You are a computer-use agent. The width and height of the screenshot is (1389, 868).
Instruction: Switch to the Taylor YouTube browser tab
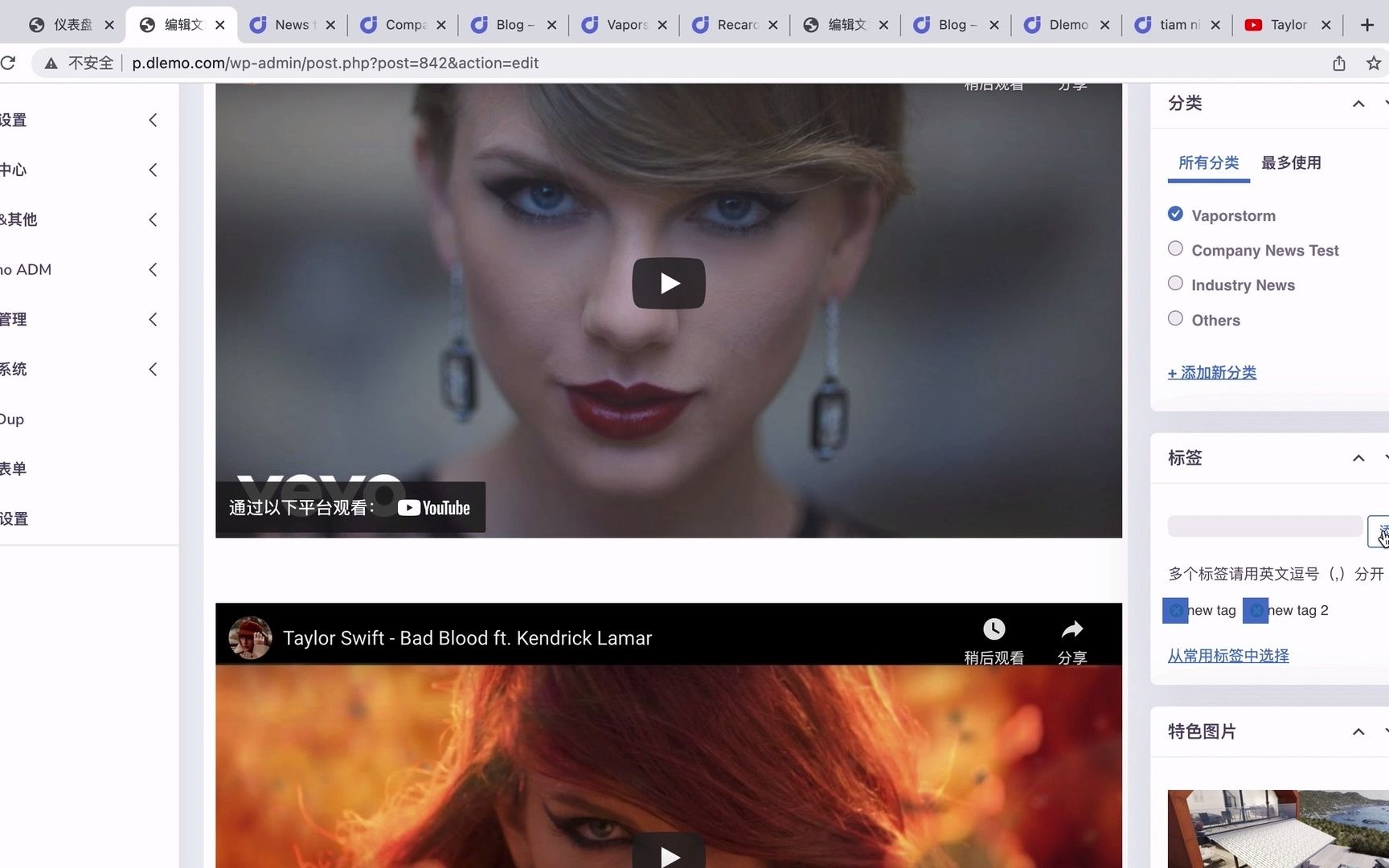tap(1289, 25)
